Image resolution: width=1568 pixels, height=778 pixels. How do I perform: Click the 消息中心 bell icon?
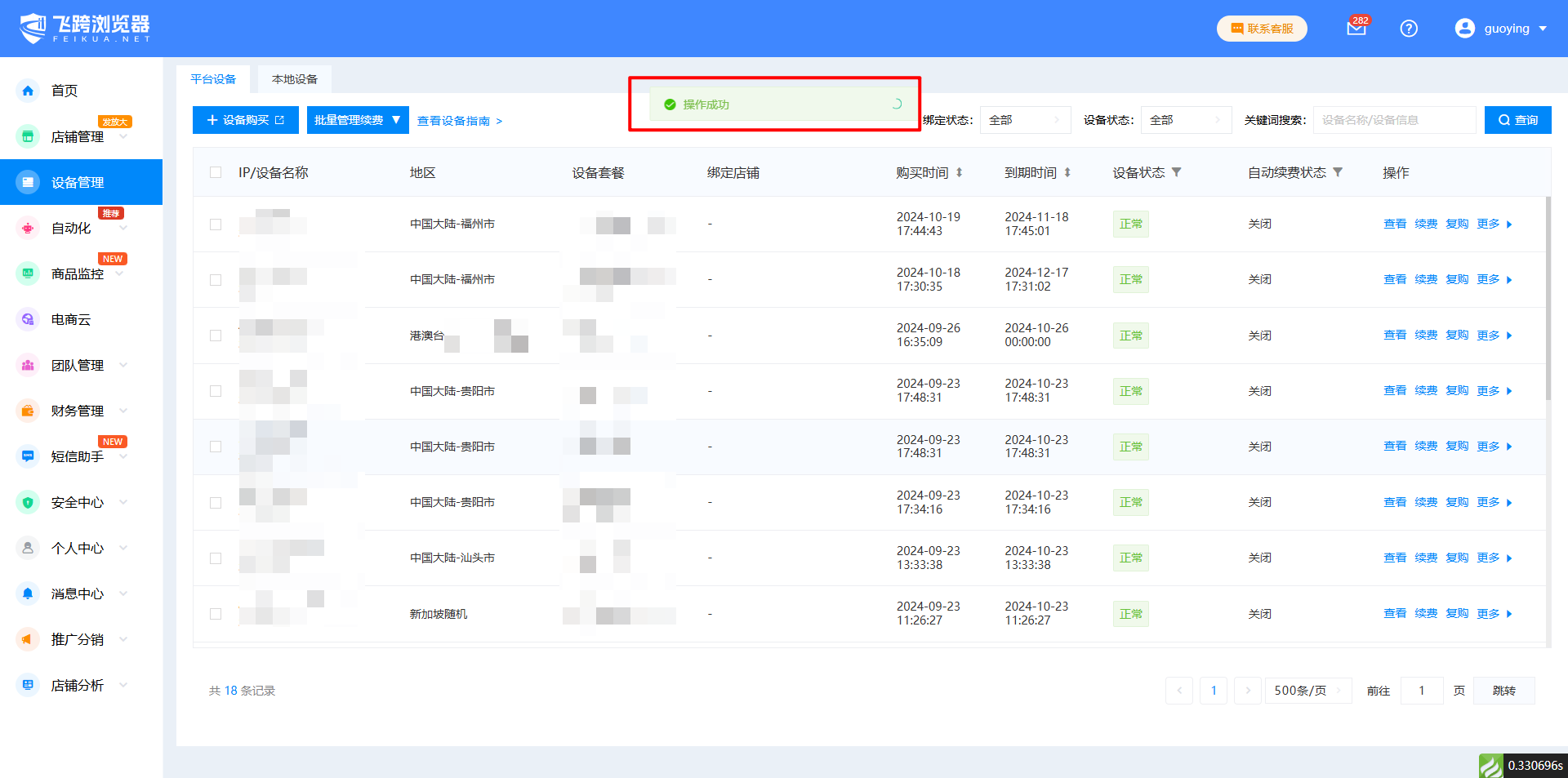28,594
